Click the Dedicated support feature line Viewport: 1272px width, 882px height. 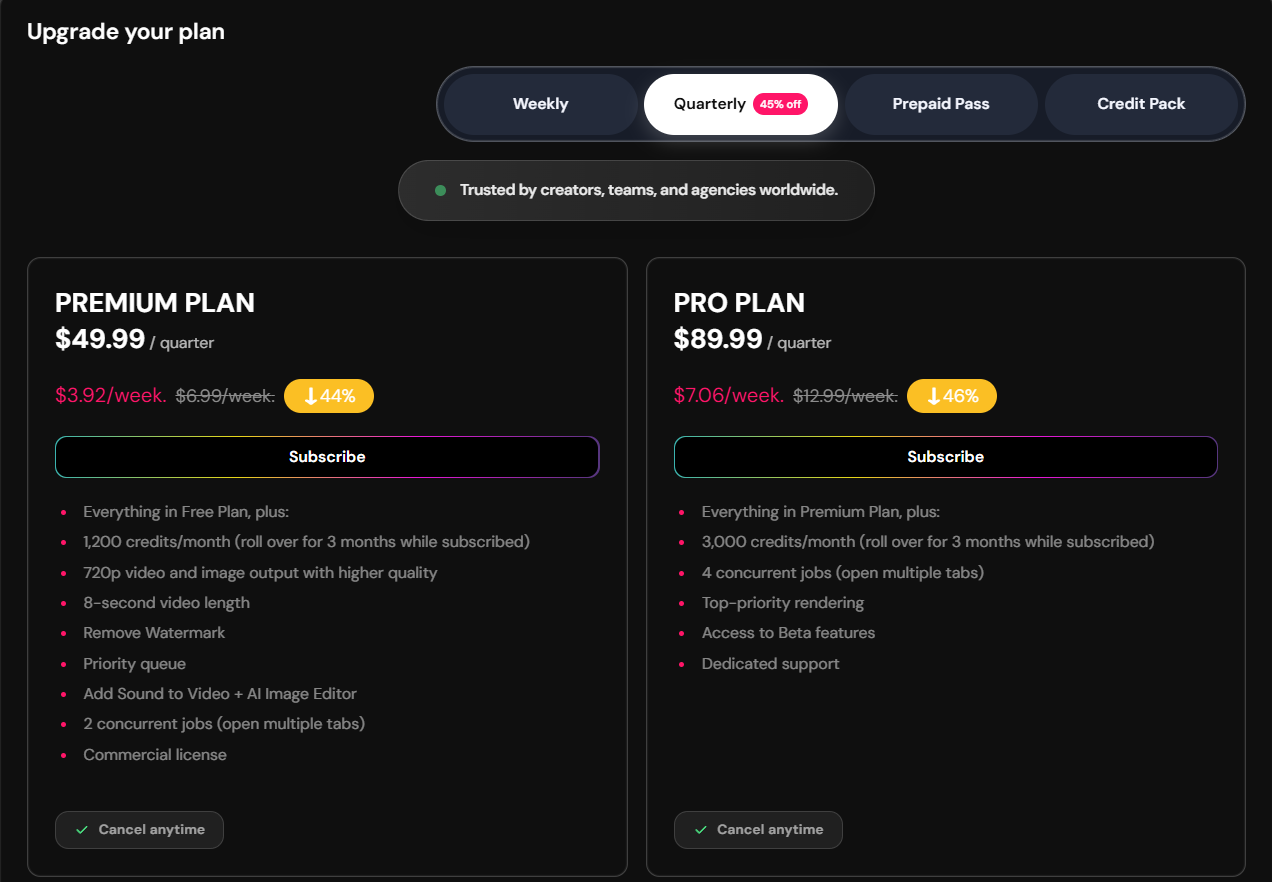coord(770,664)
